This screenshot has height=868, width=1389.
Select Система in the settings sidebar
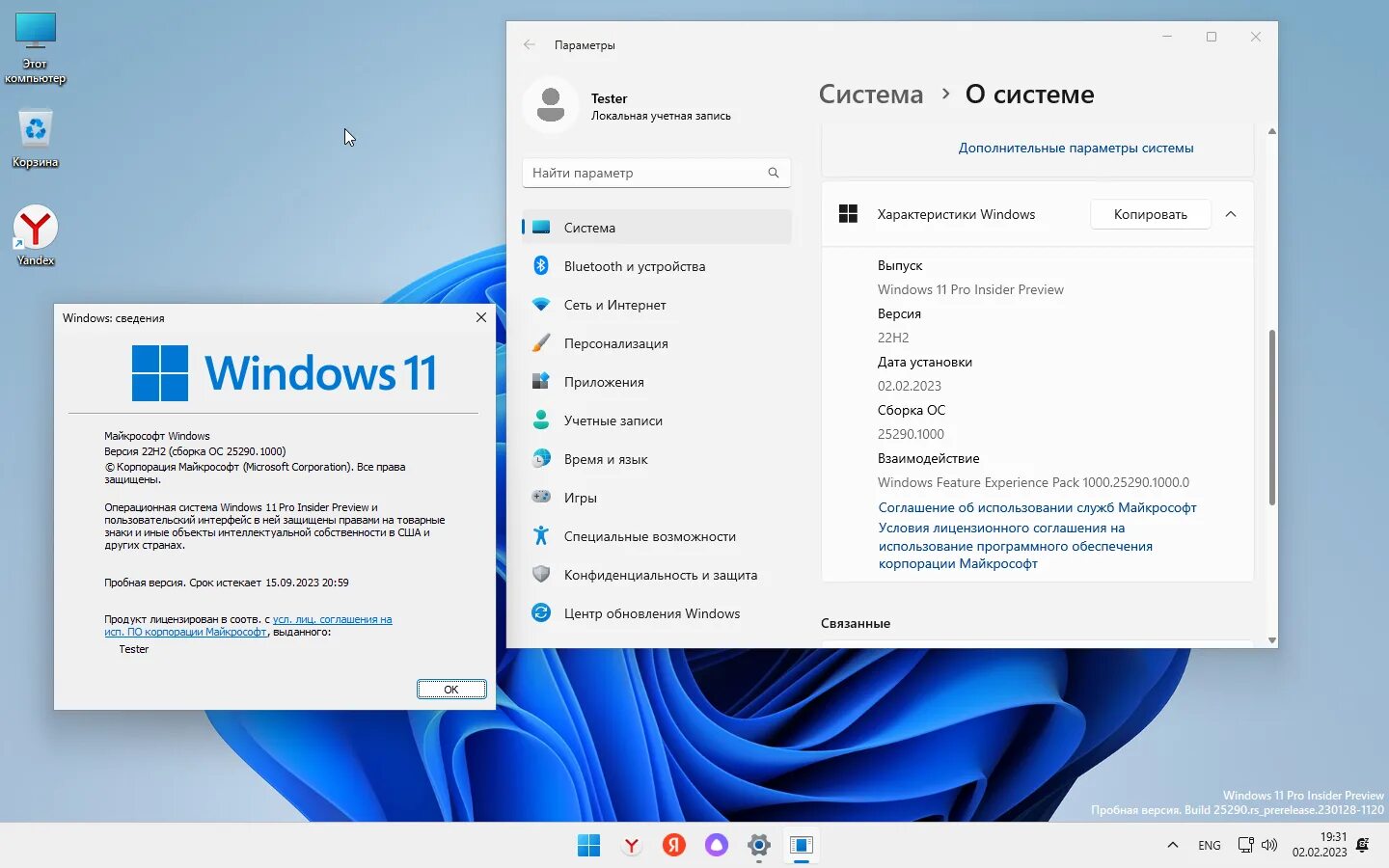pos(657,228)
